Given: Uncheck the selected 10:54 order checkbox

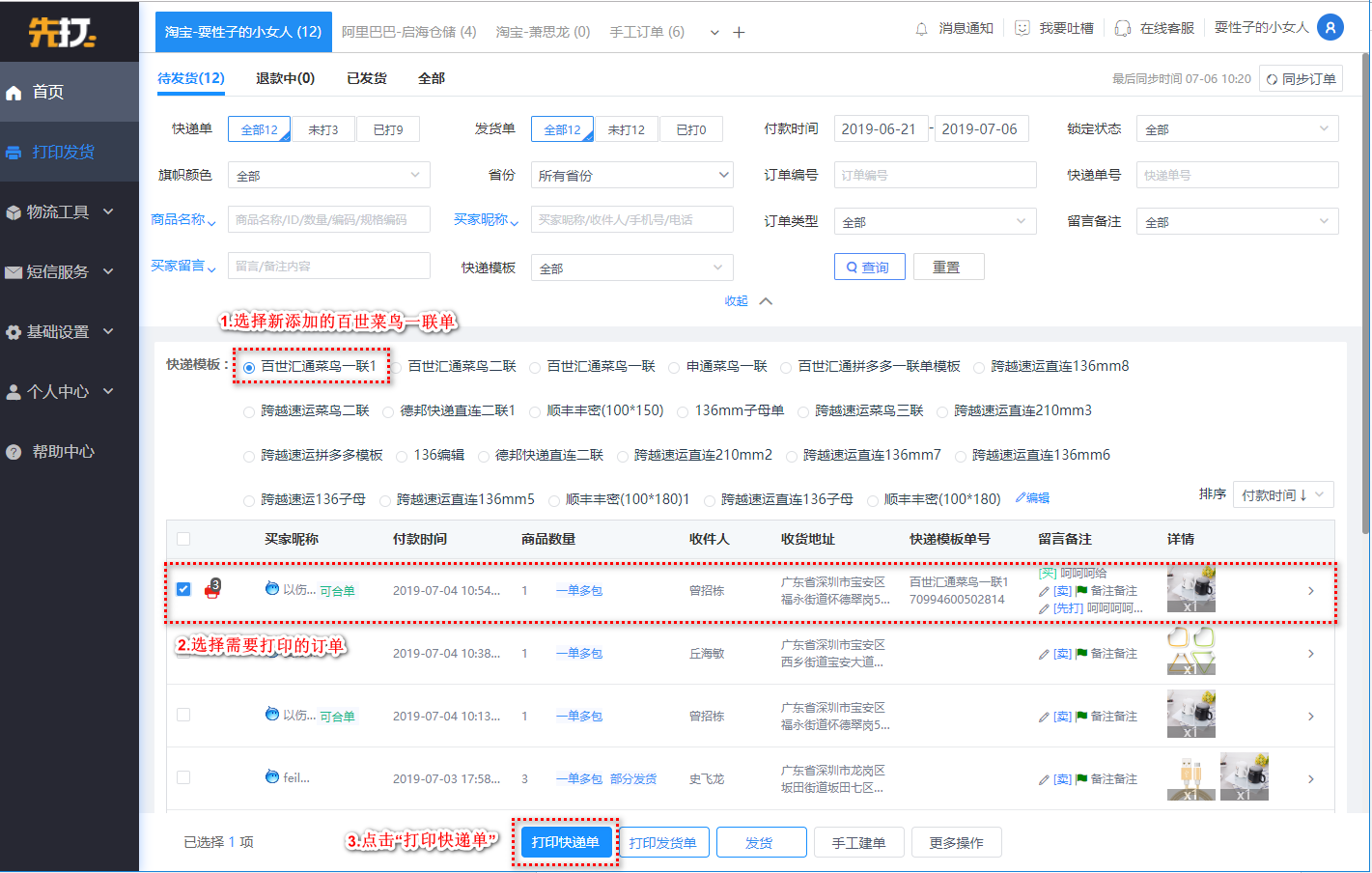Looking at the screenshot, I should click(183, 589).
